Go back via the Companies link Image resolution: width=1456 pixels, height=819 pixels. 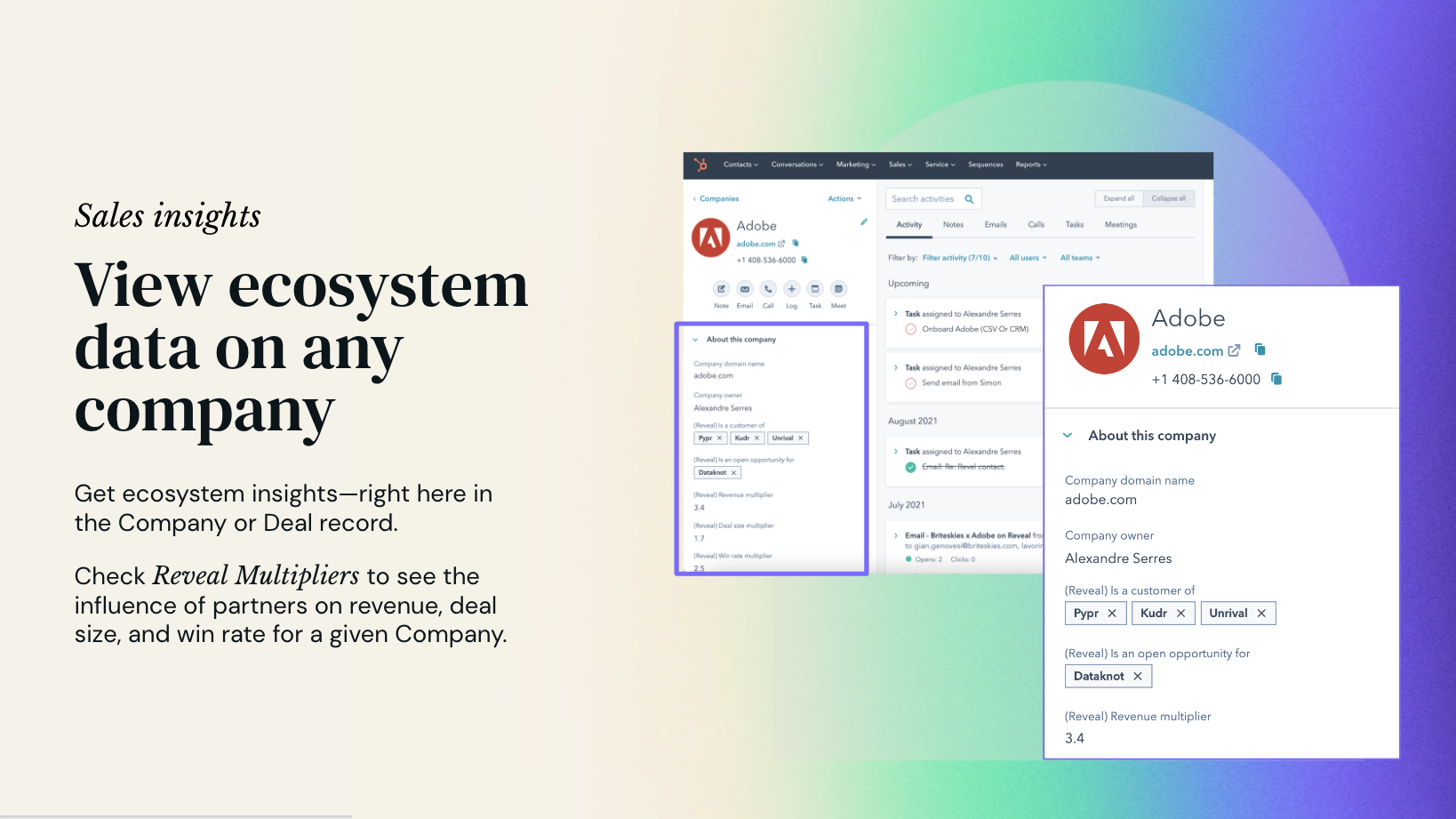(x=716, y=199)
